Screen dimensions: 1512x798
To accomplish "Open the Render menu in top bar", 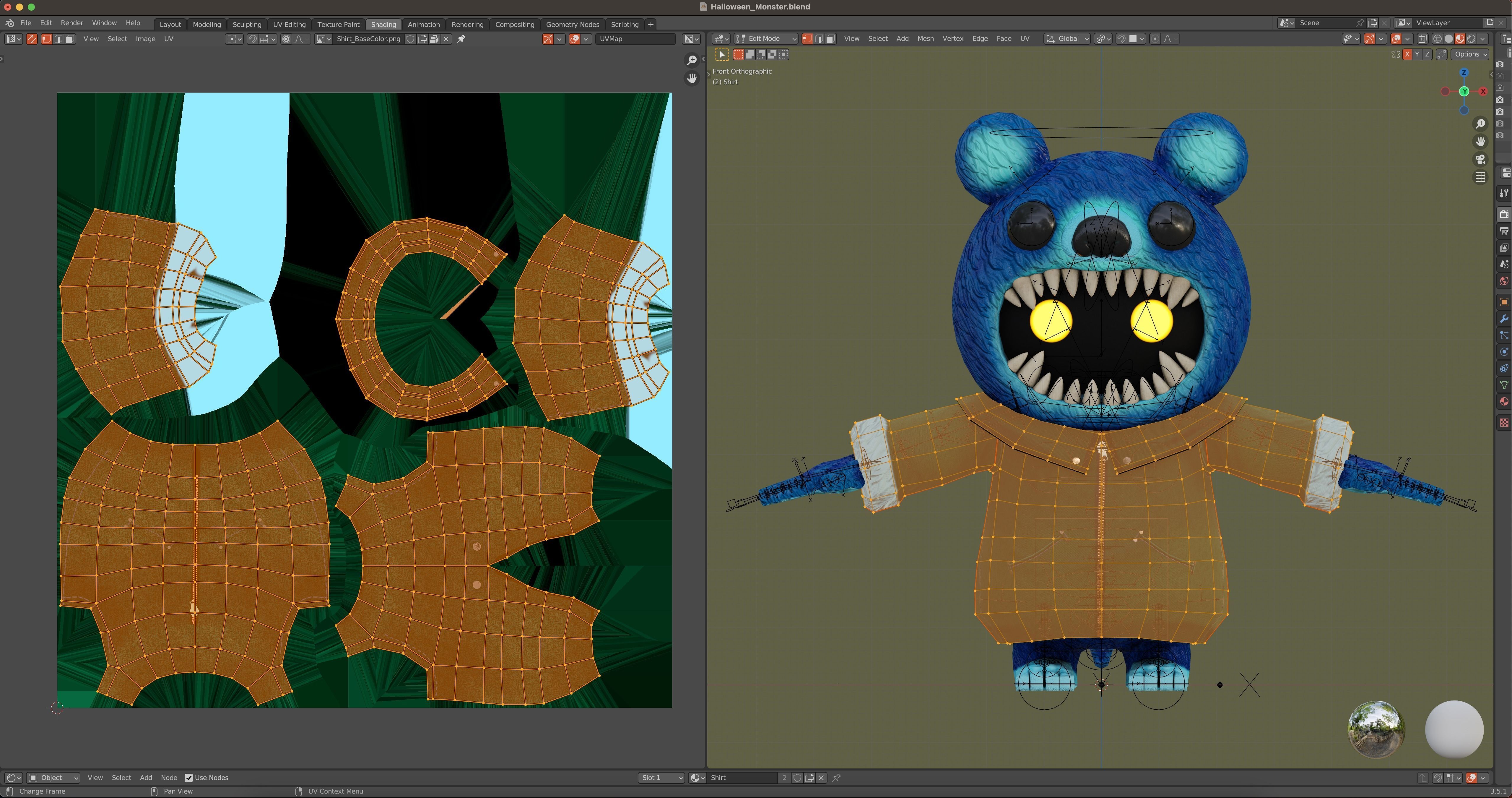I will point(71,22).
